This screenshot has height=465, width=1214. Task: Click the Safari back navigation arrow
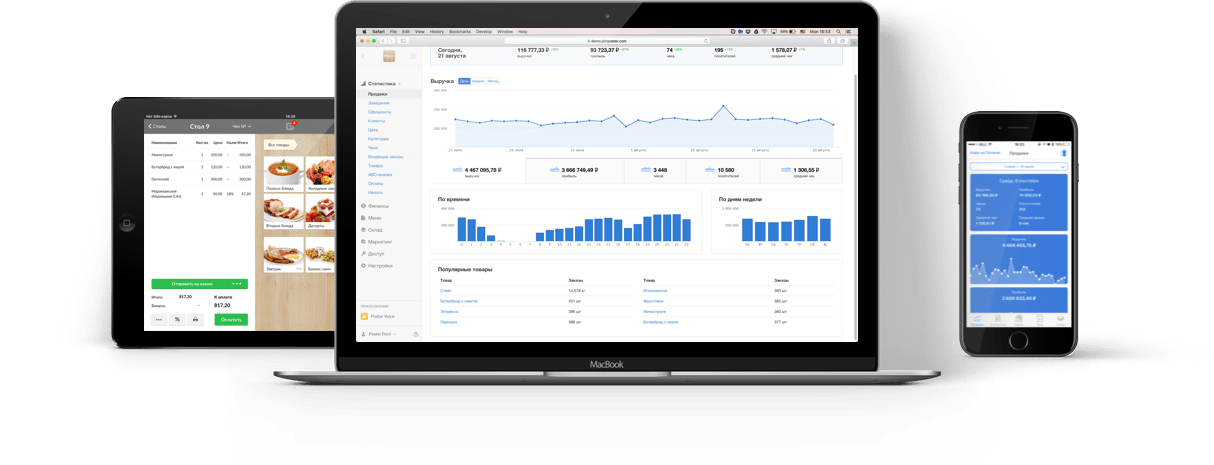tap(383, 41)
